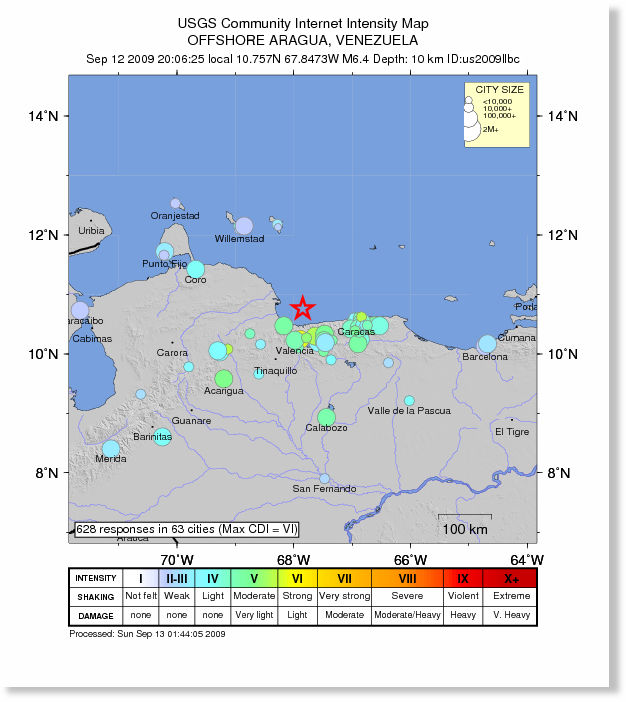Click intensity V legend swatch
The width and height of the screenshot is (626, 702).
coord(254,578)
